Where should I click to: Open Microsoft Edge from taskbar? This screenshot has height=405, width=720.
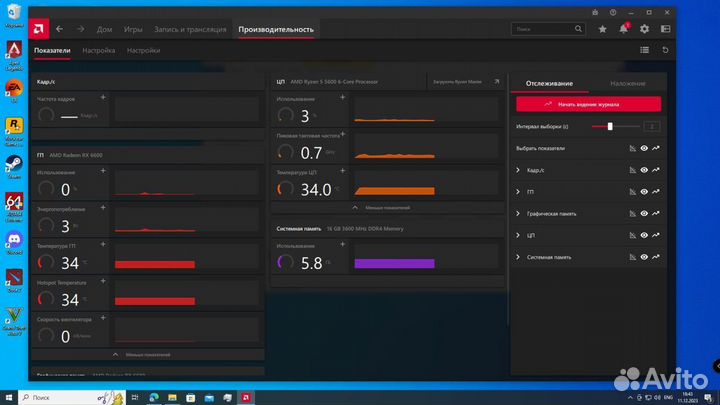pos(154,397)
